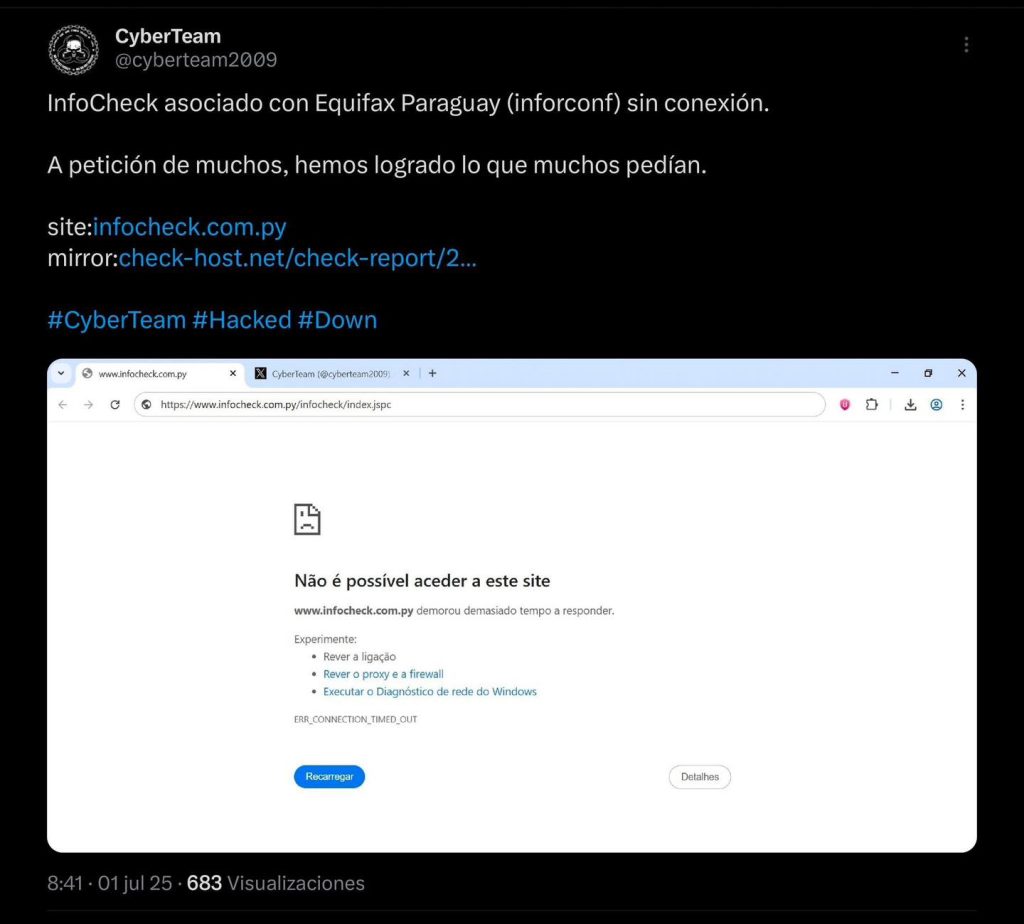The height and width of the screenshot is (924, 1024).
Task: Click the browser back arrow
Action: [x=63, y=405]
